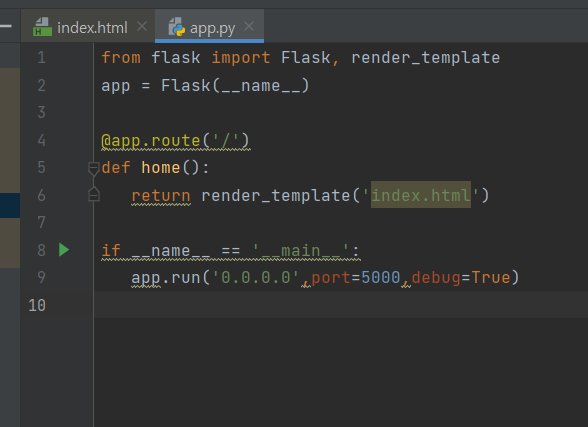Image resolution: width=588 pixels, height=427 pixels.
Task: Close the app.py tab
Action: pyautogui.click(x=249, y=26)
